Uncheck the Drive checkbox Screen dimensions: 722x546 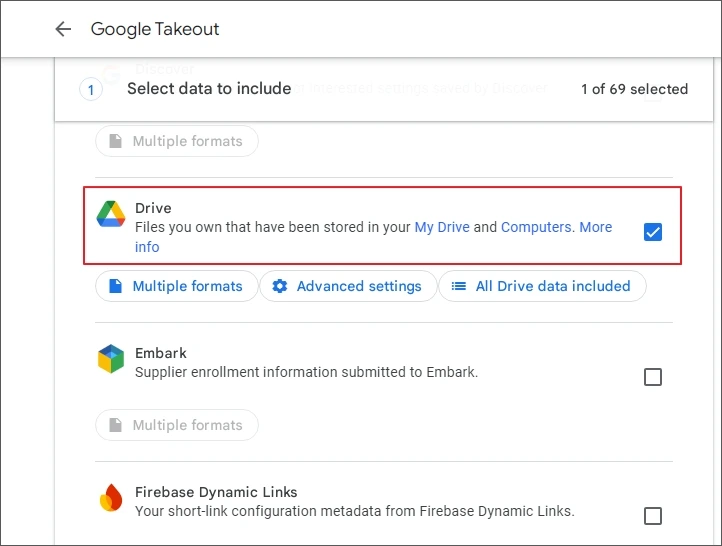652,232
